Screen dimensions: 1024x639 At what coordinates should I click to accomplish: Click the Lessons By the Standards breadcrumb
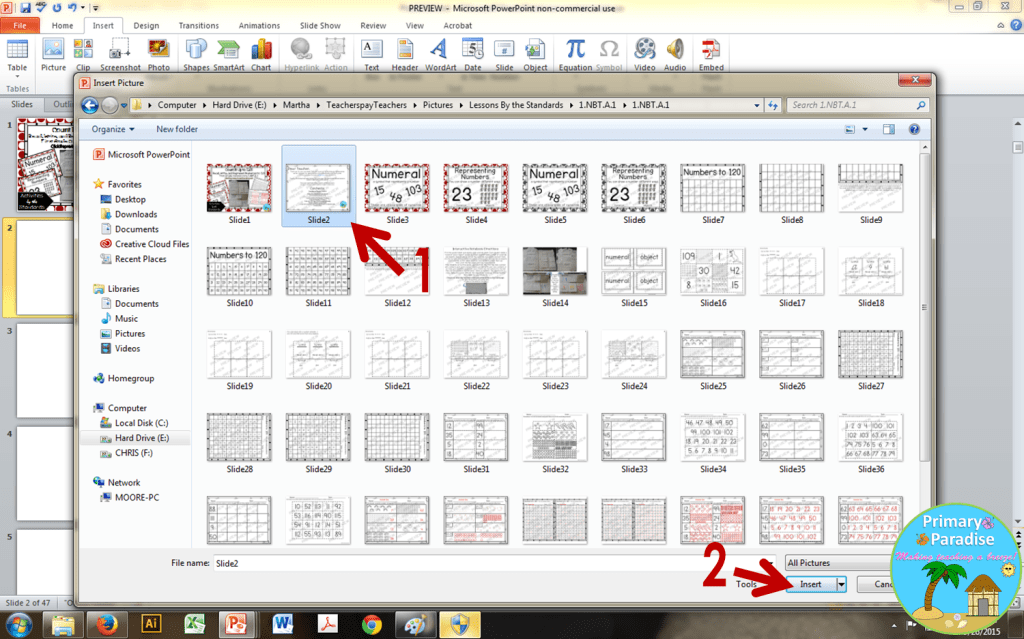pyautogui.click(x=516, y=105)
